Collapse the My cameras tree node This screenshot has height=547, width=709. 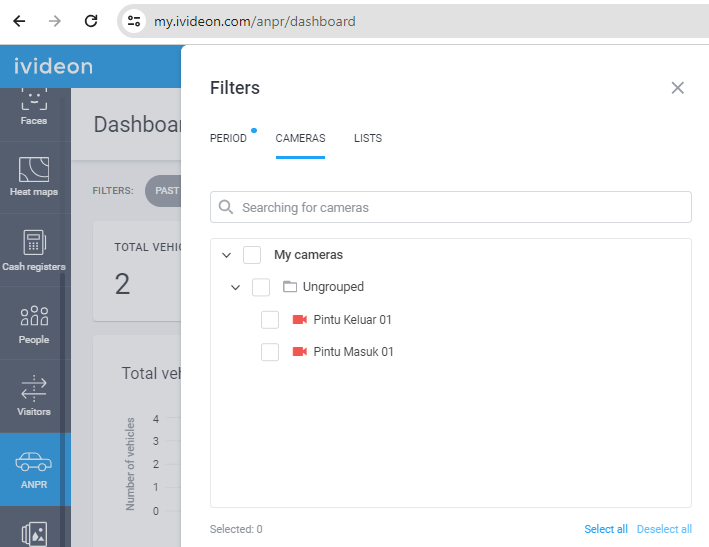227,255
